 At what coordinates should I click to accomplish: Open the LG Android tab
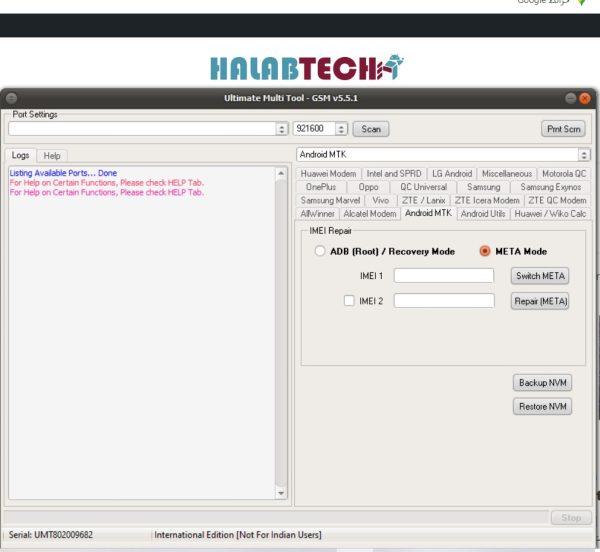[452, 174]
